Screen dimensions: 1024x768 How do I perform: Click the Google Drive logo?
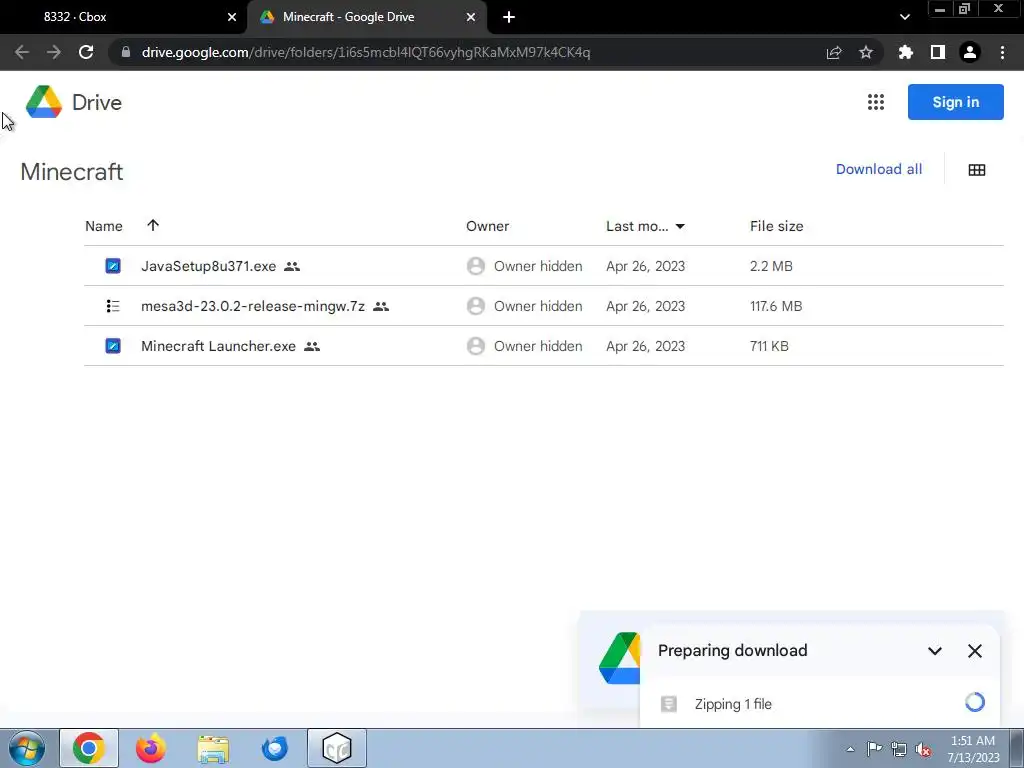pos(44,102)
